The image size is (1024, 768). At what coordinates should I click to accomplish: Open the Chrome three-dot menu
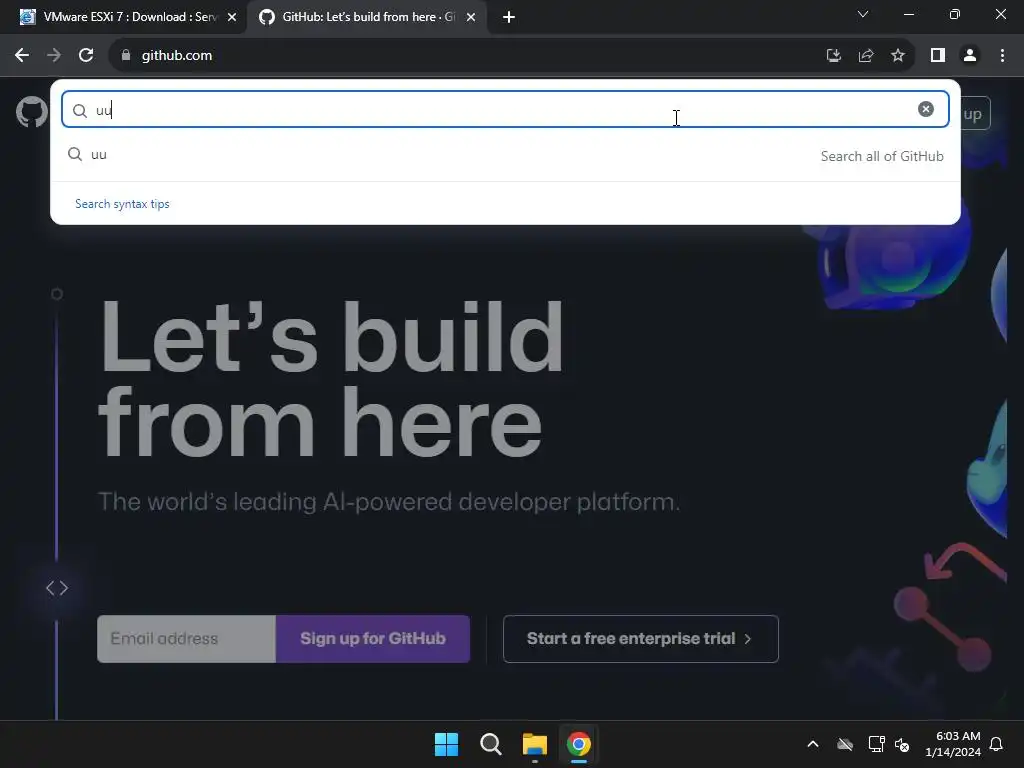[1002, 56]
